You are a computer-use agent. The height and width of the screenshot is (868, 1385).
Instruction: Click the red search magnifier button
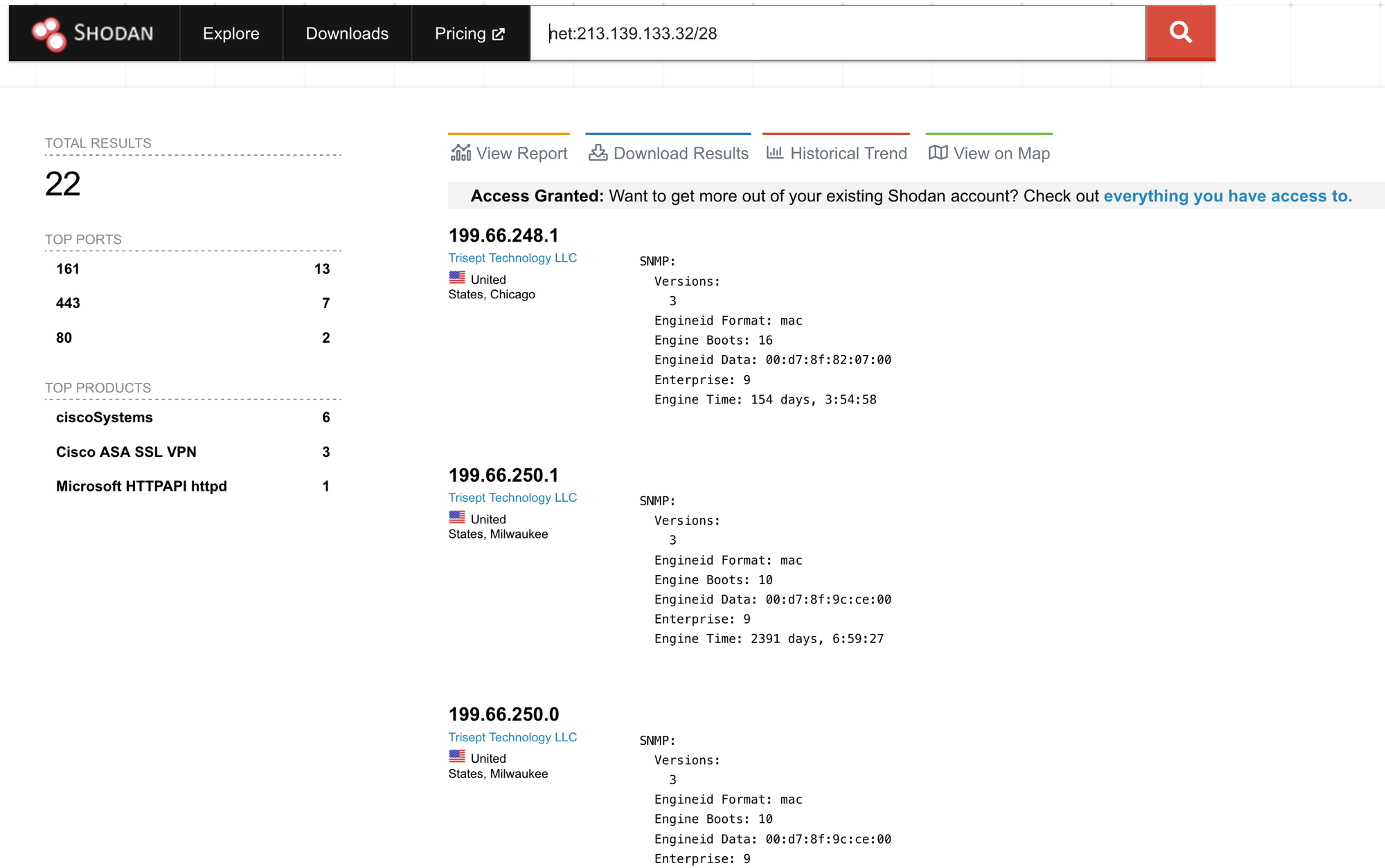(x=1180, y=33)
